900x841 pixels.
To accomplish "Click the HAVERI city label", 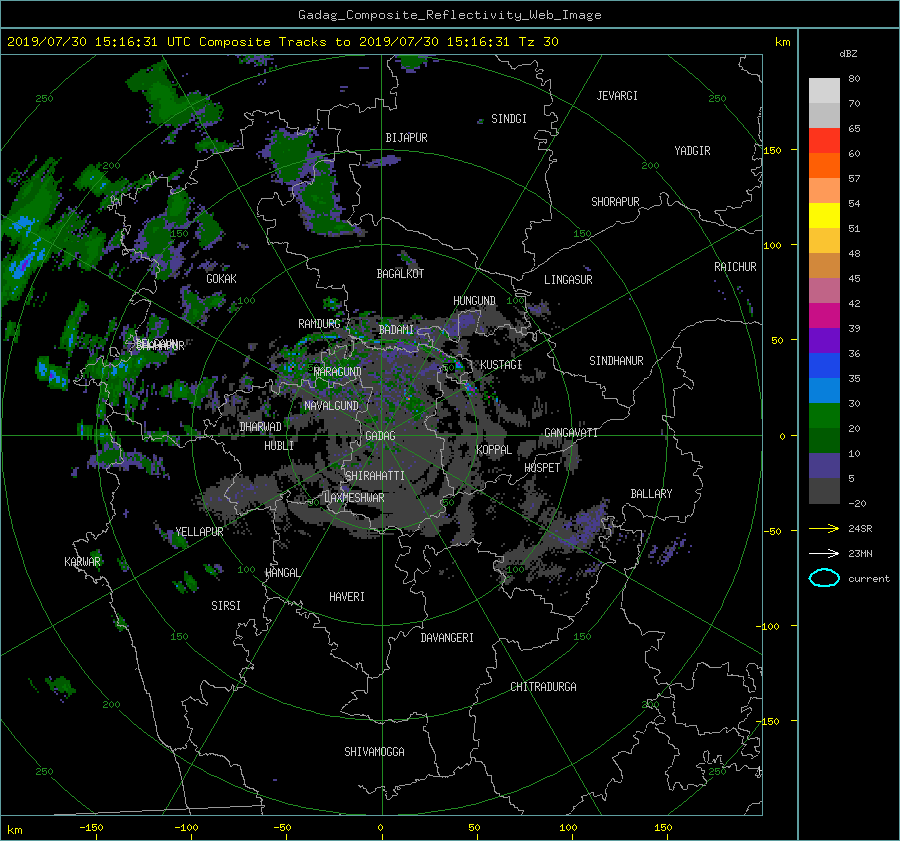I will point(347,597).
